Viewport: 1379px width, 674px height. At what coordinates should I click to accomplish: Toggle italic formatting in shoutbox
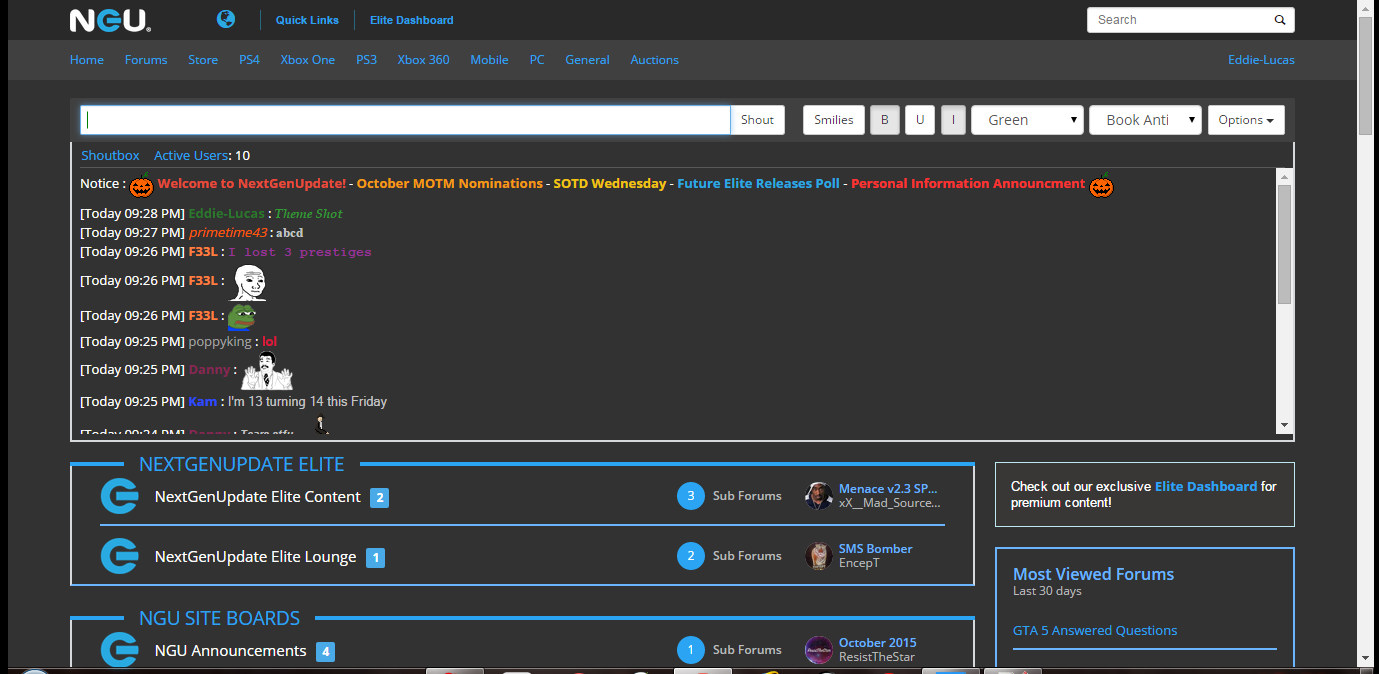[x=953, y=120]
